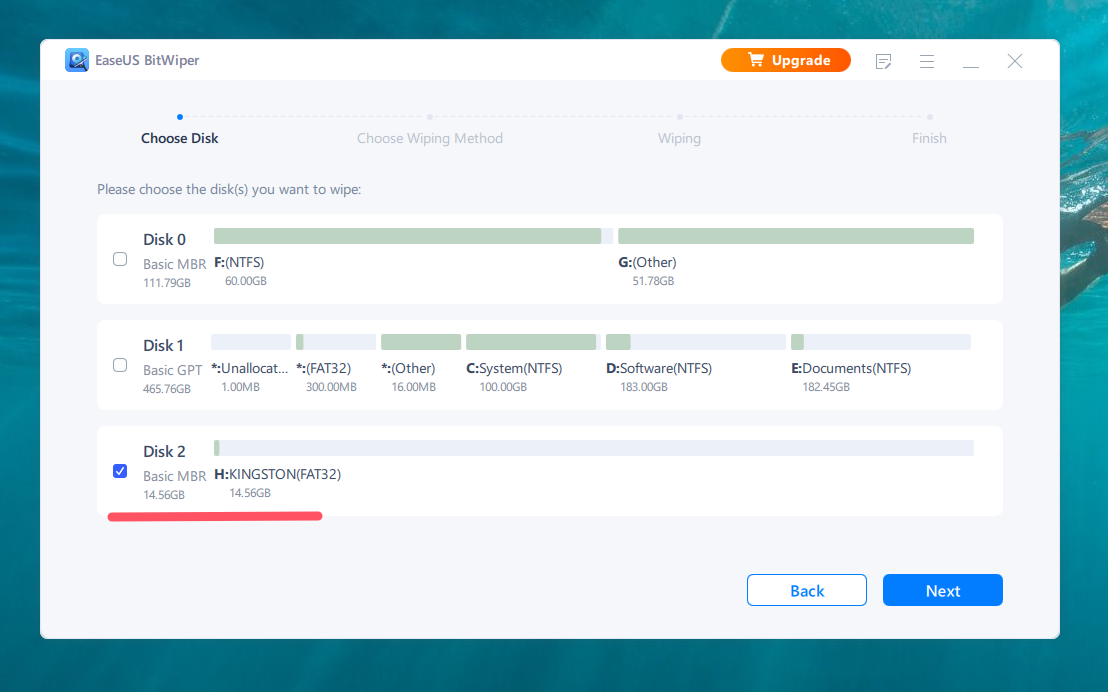1108x692 pixels.
Task: Click the C:System(NTFS) partition bar
Action: [533, 342]
